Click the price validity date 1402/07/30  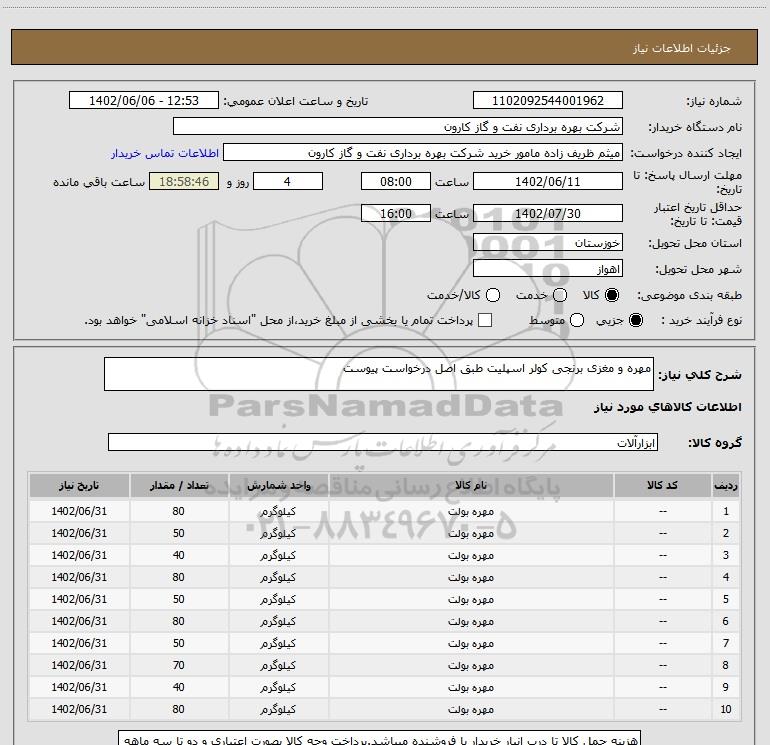tap(548, 213)
